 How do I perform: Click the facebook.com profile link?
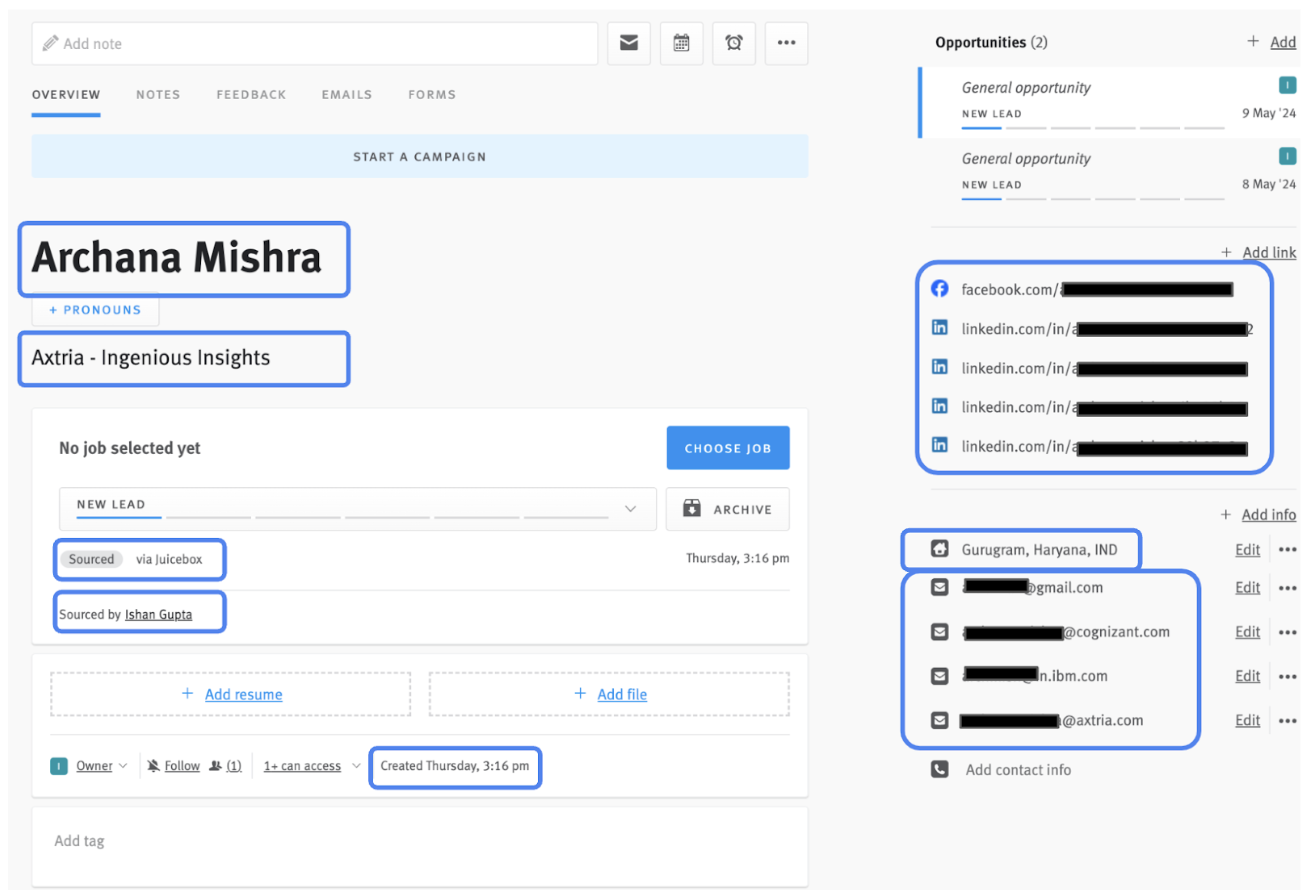pos(1097,289)
